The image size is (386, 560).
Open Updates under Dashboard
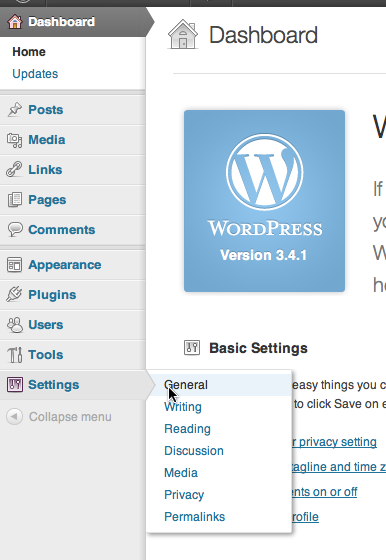(x=35, y=74)
